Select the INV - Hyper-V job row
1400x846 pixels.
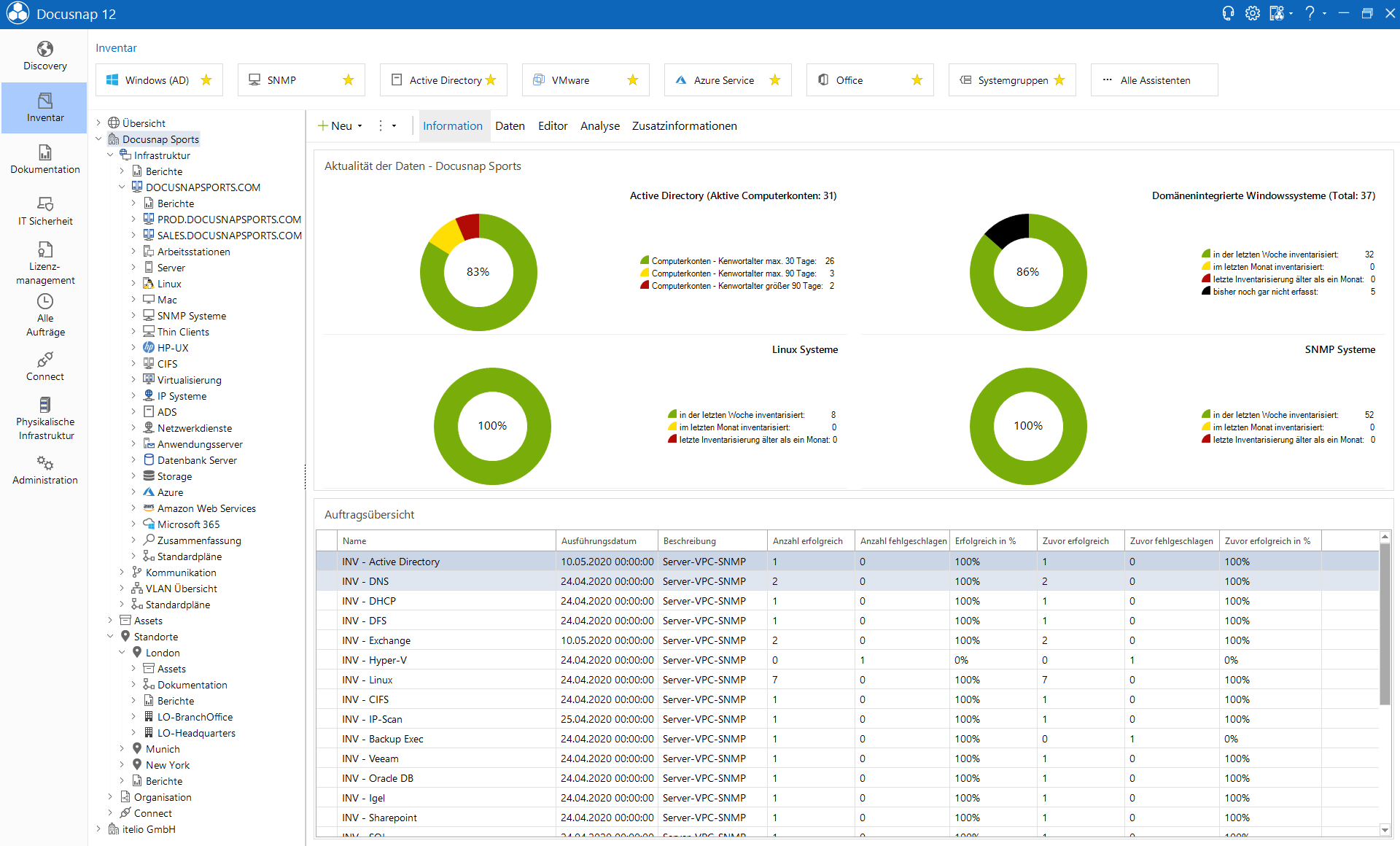(x=847, y=660)
